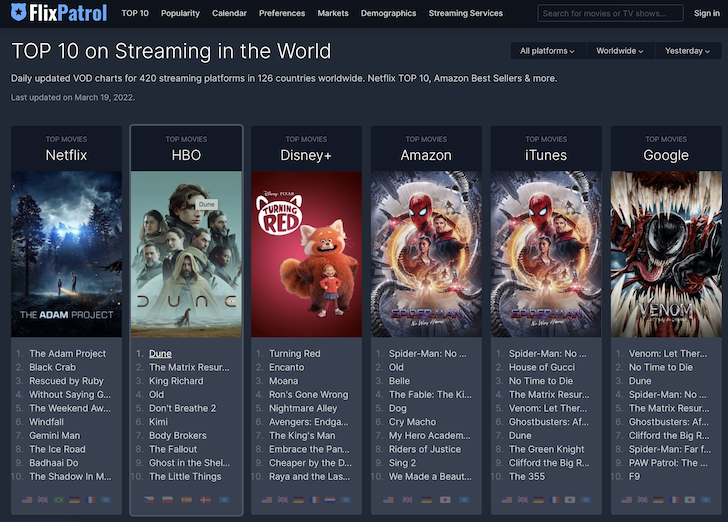Select the France flag under Disney+ list

coord(314,500)
